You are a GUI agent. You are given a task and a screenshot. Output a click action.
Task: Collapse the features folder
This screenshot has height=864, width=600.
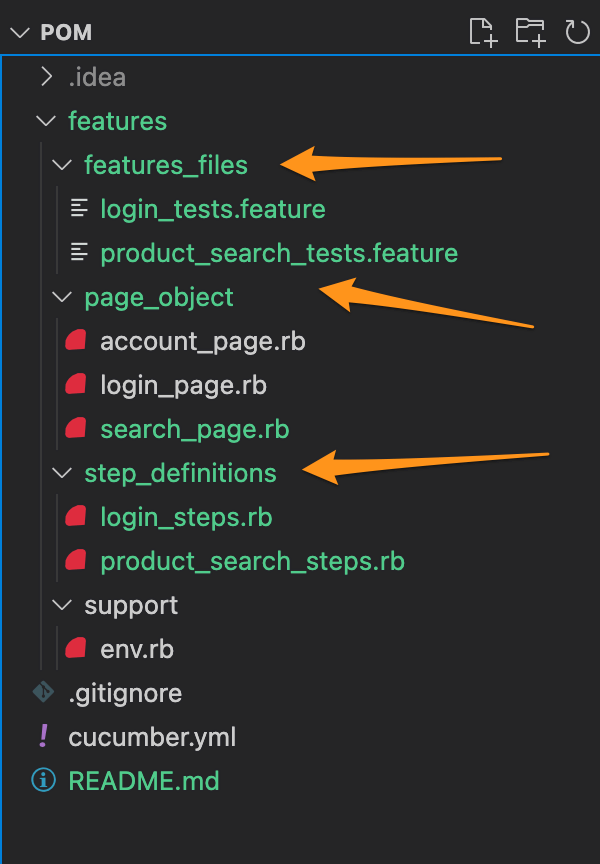tap(45, 121)
